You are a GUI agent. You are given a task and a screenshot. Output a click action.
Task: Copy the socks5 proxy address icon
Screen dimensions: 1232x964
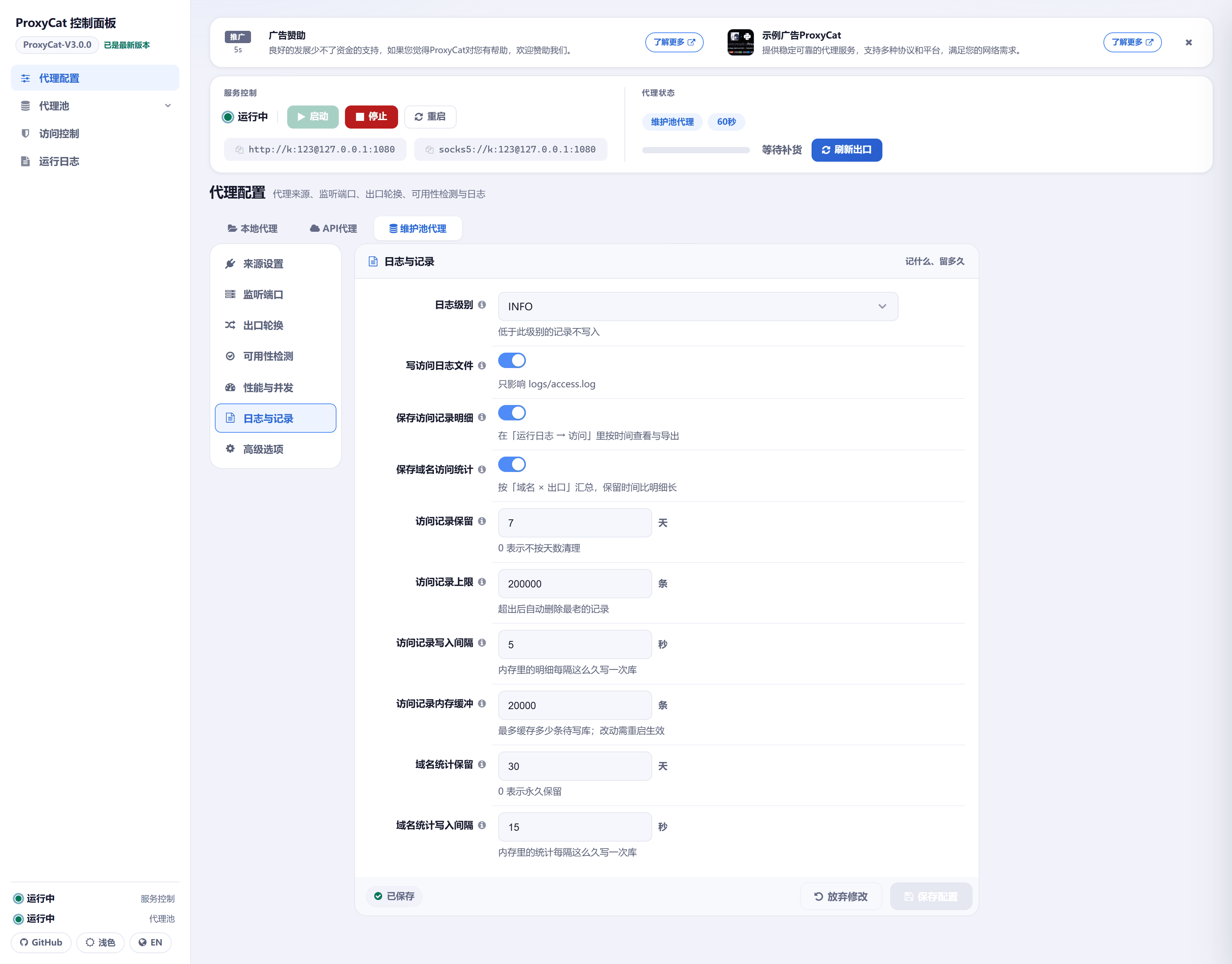point(430,150)
